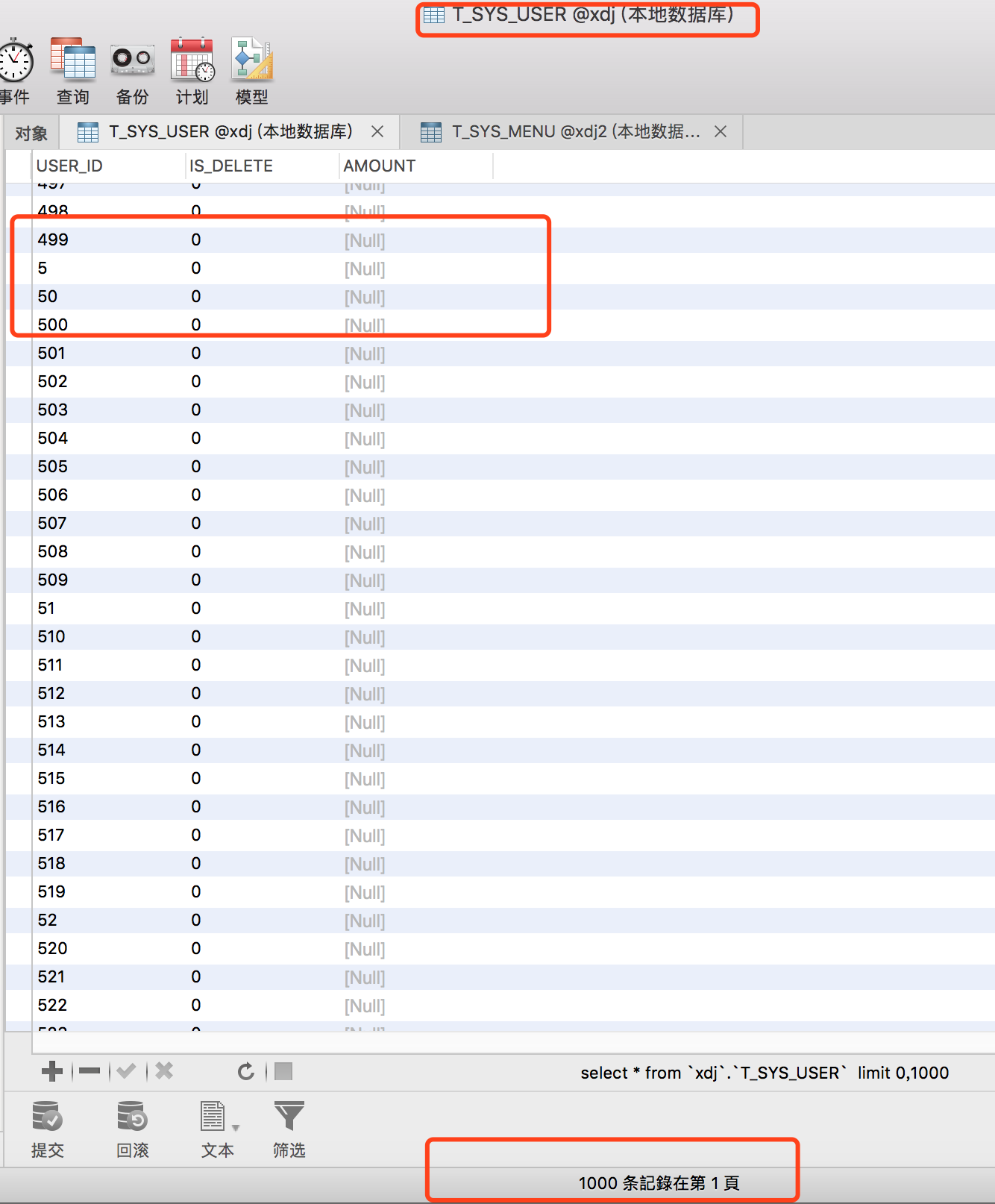Select USER_ID cell 506
Viewport: 995px width, 1204px height.
[108, 495]
